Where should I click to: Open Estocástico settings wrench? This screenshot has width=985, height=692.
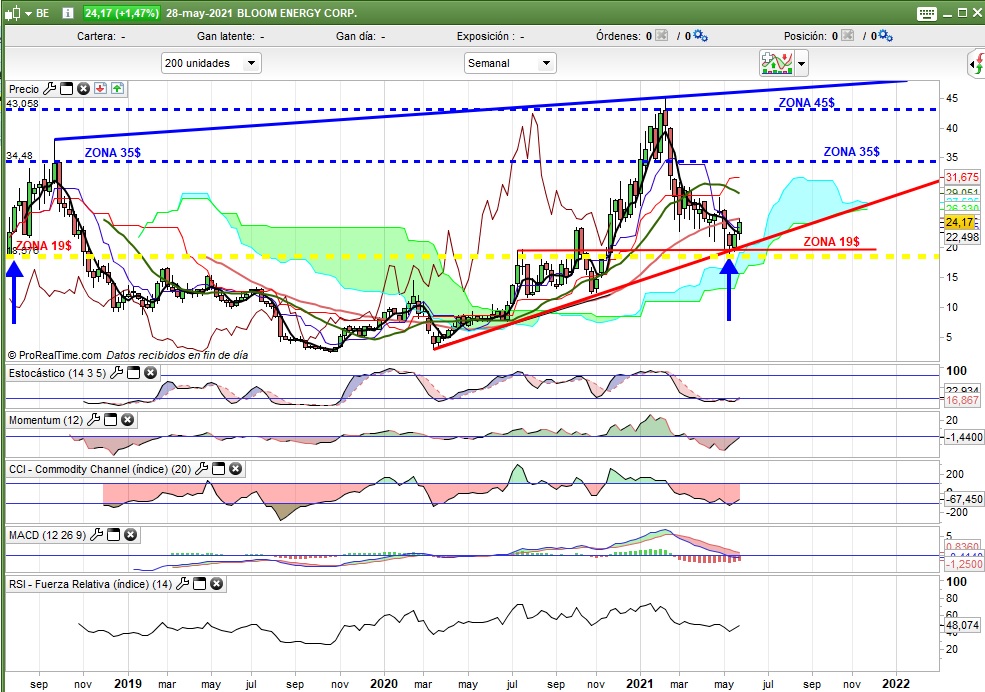pos(116,373)
